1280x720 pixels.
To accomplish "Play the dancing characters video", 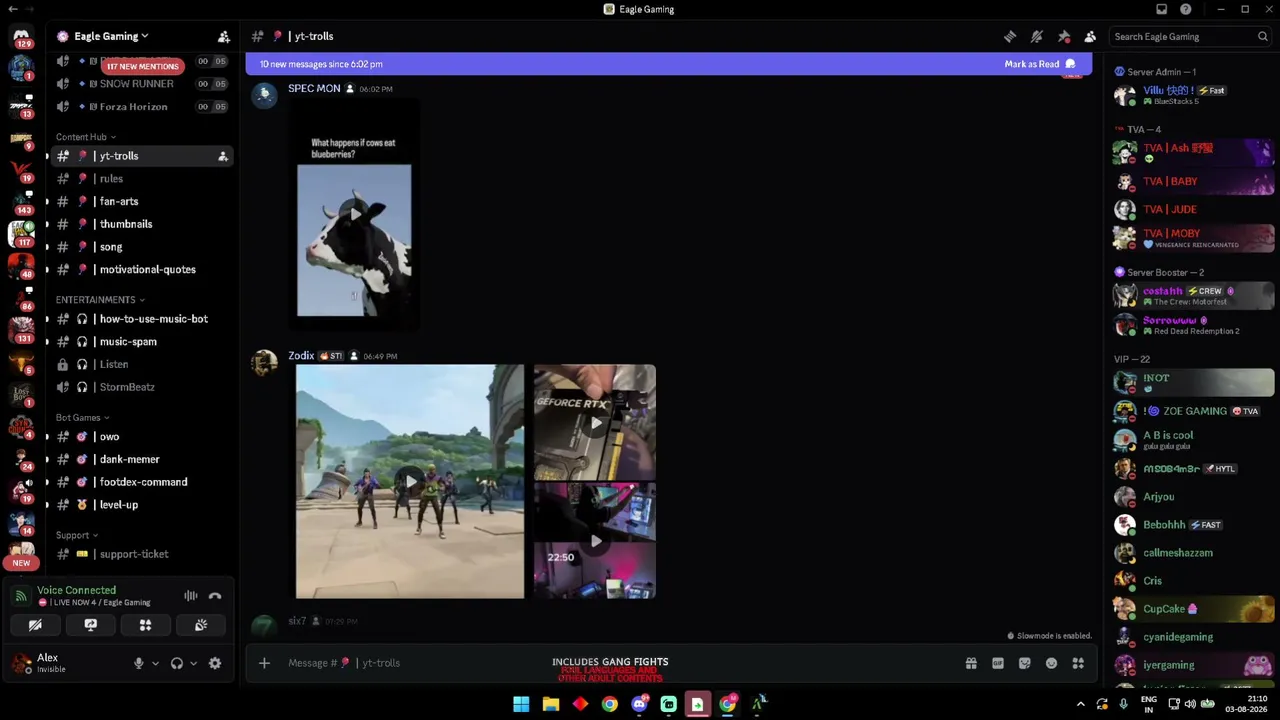I will tap(410, 481).
